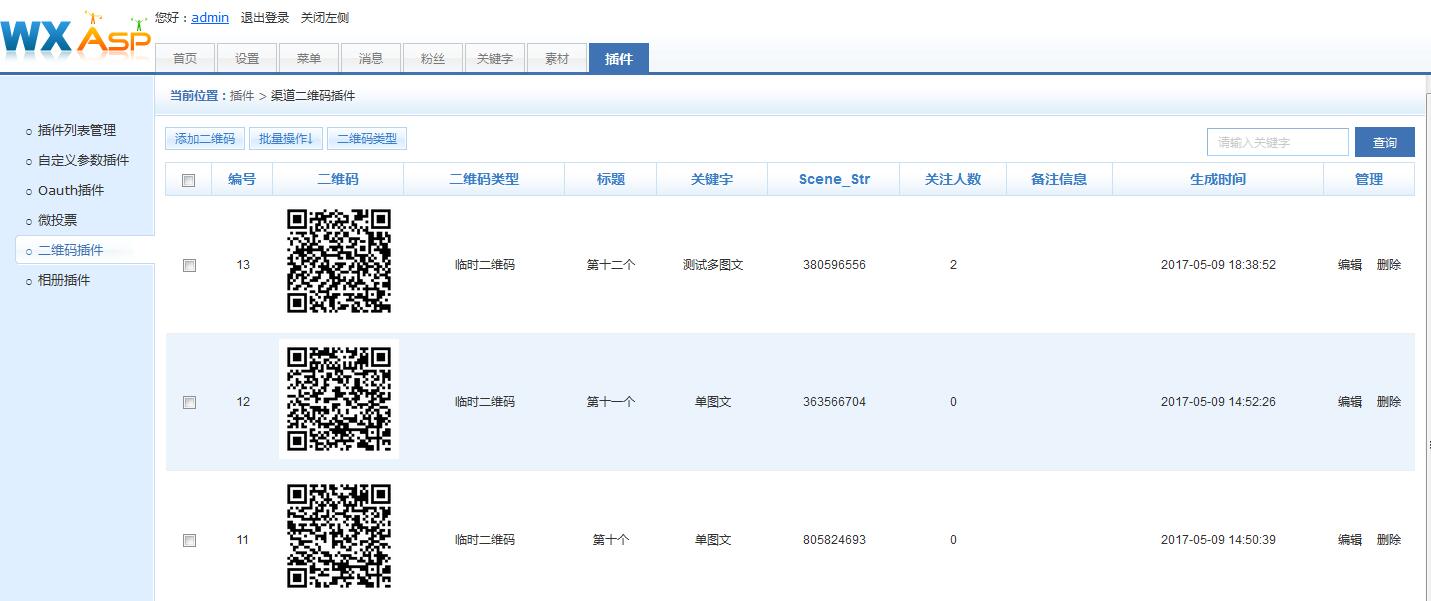Click the 查询 search button

[x=1385, y=142]
